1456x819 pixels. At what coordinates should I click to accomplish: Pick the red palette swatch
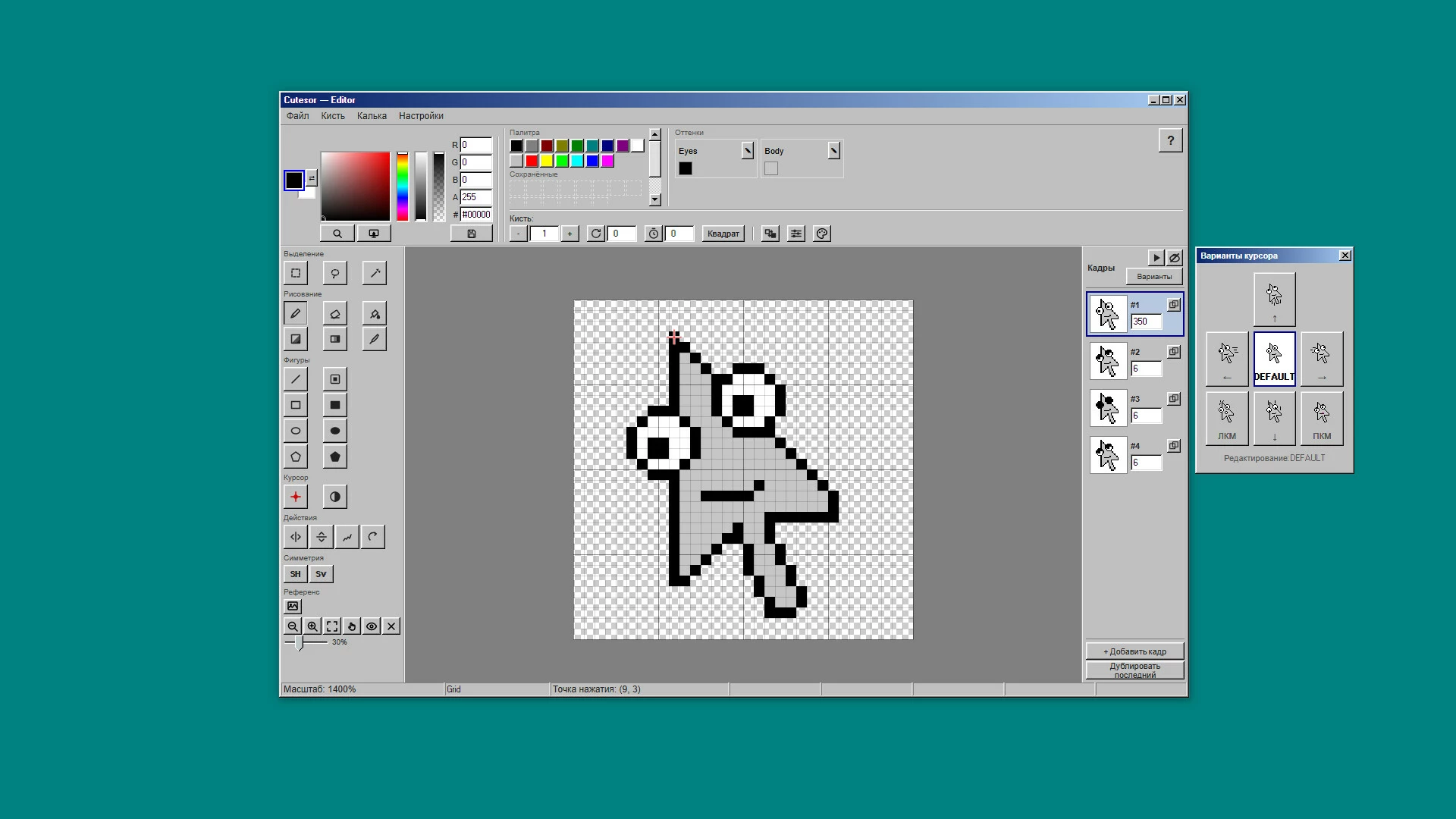pos(532,161)
